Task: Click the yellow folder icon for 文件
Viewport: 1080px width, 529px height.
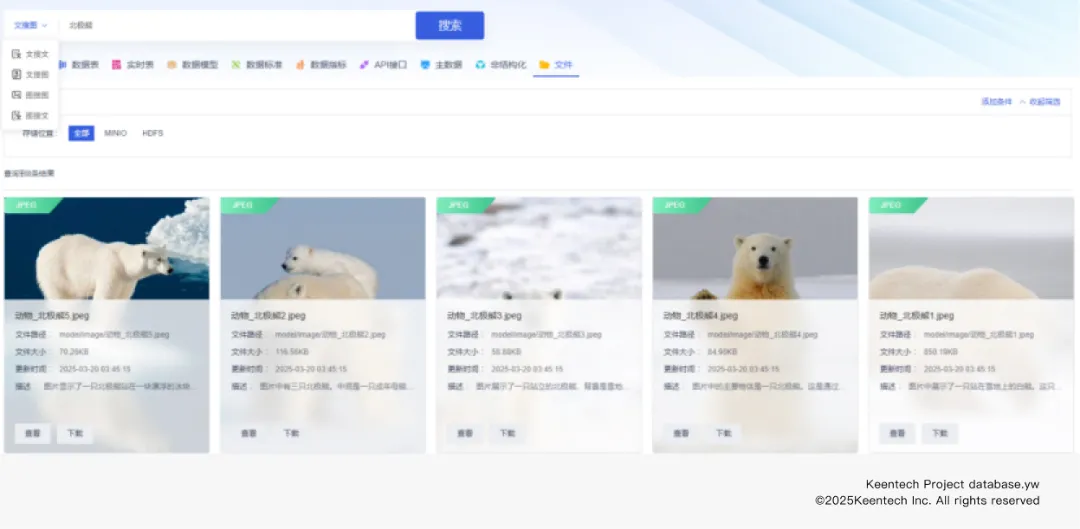Action: click(544, 65)
